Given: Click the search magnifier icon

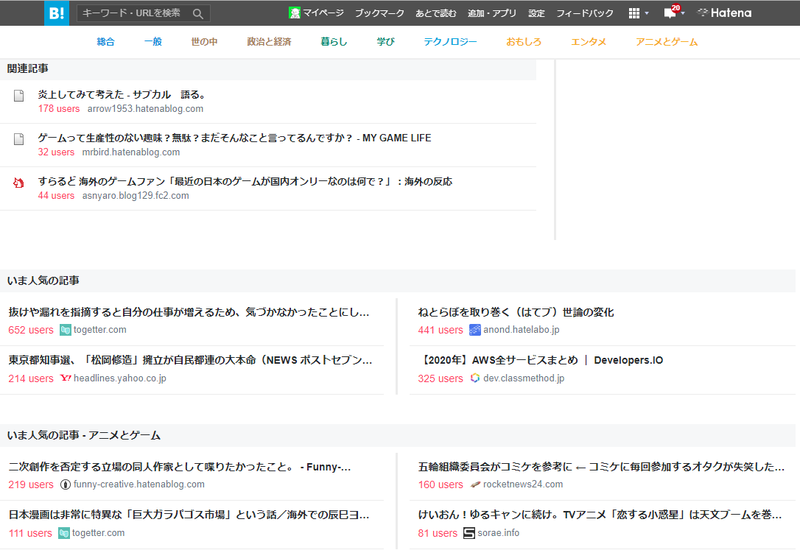Looking at the screenshot, I should [x=198, y=14].
